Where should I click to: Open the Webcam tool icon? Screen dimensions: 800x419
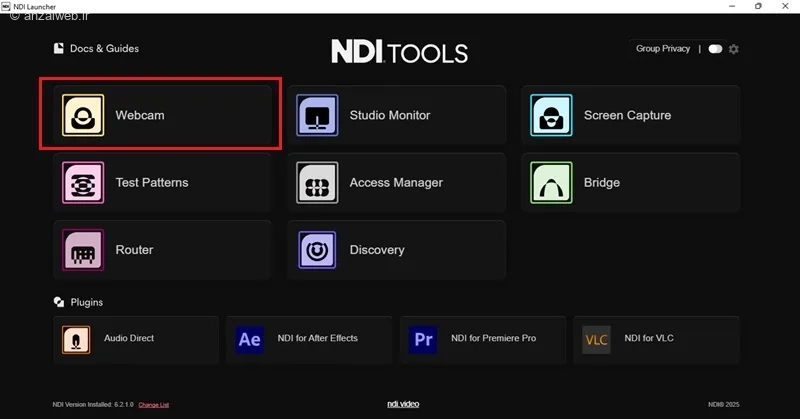point(83,115)
